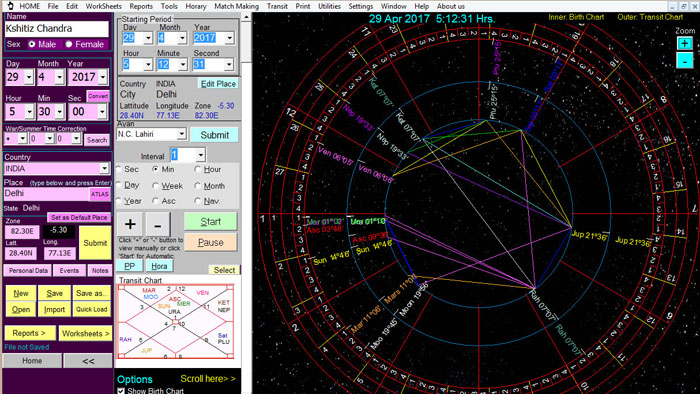Open the Match Making menu
700x394 pixels.
(236, 6)
